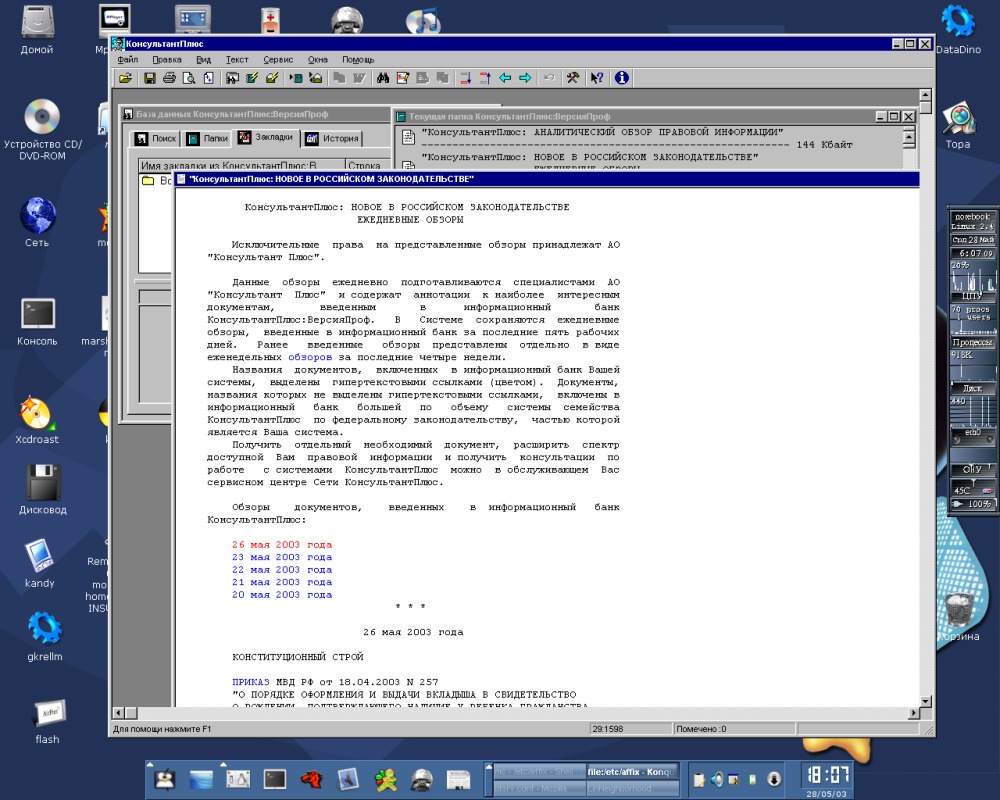This screenshot has height=800, width=1000.
Task: Go back with the left cyan arrow
Action: click(x=505, y=78)
